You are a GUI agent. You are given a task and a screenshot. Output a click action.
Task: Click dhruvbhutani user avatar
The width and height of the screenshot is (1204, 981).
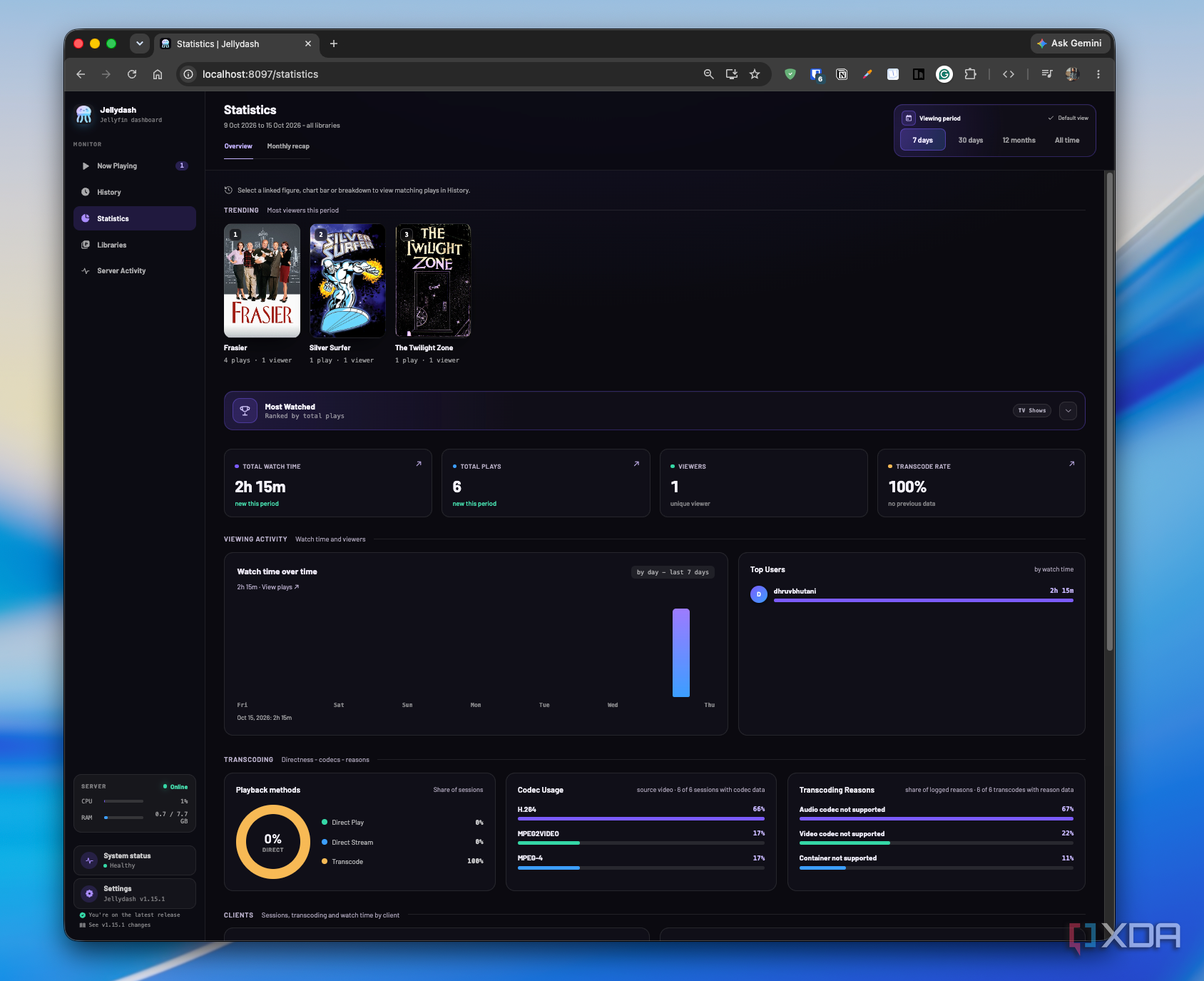[759, 594]
